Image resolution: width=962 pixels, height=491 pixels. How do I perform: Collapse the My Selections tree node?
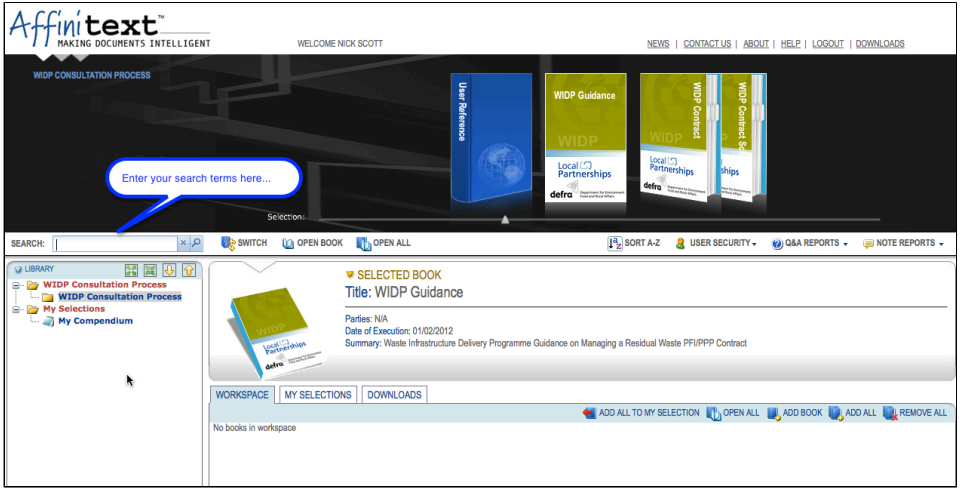pos(17,309)
